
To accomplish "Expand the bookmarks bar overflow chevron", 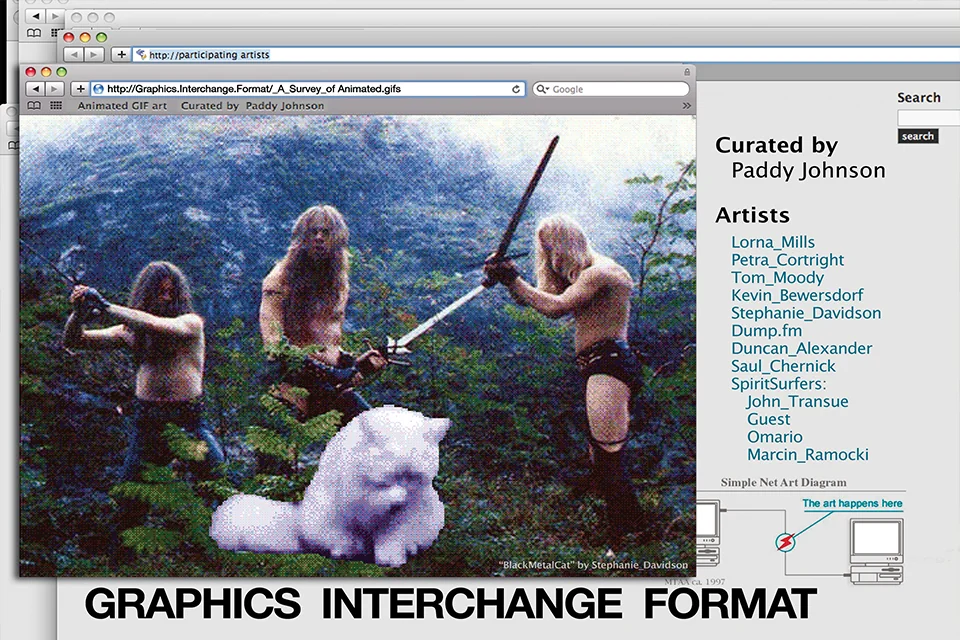I will 686,105.
